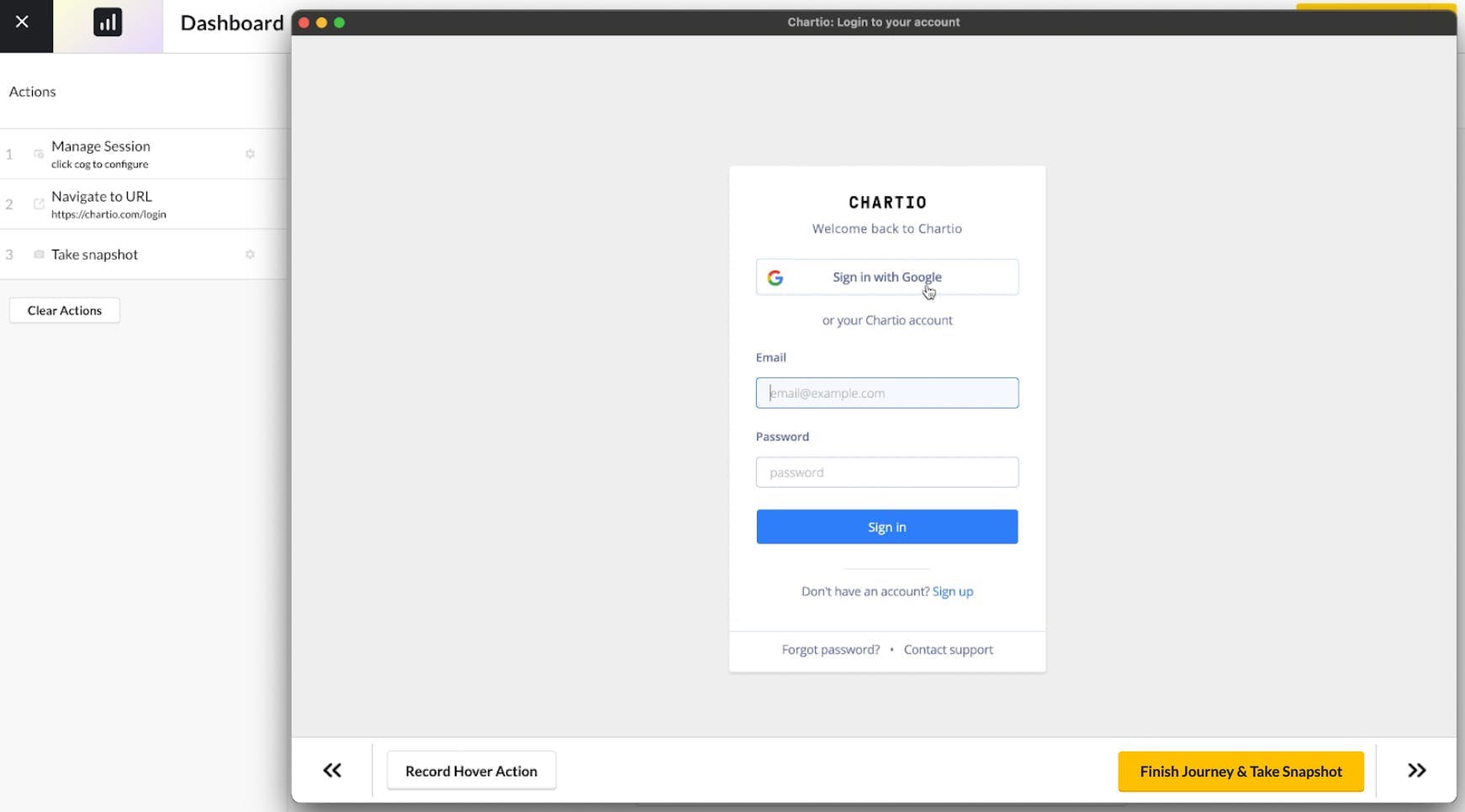Open the Forgot password link

coord(831,650)
